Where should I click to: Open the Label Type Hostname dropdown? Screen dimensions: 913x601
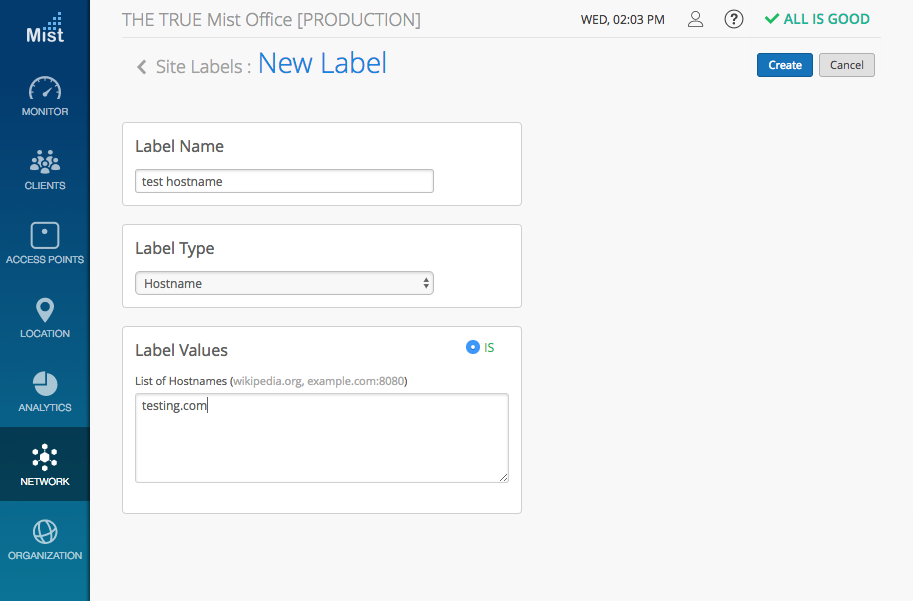284,283
